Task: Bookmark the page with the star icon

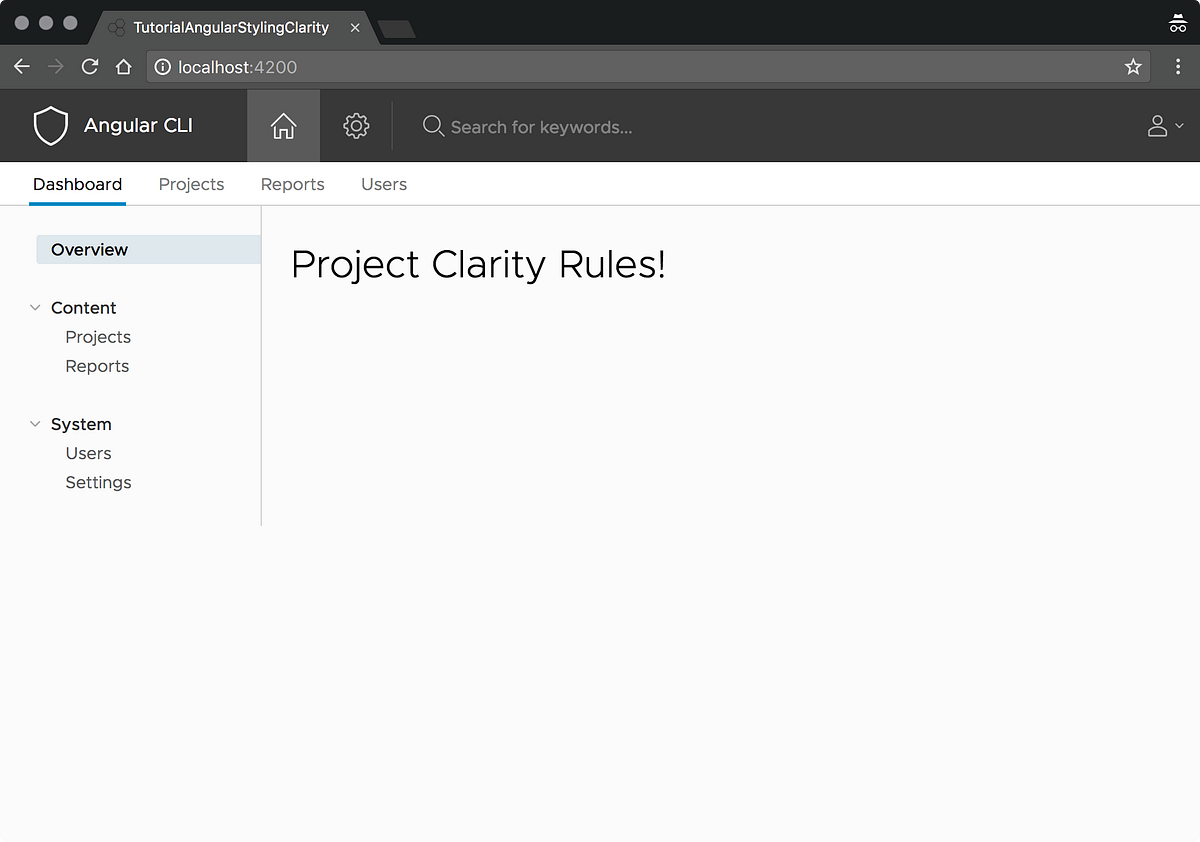Action: tap(1133, 67)
